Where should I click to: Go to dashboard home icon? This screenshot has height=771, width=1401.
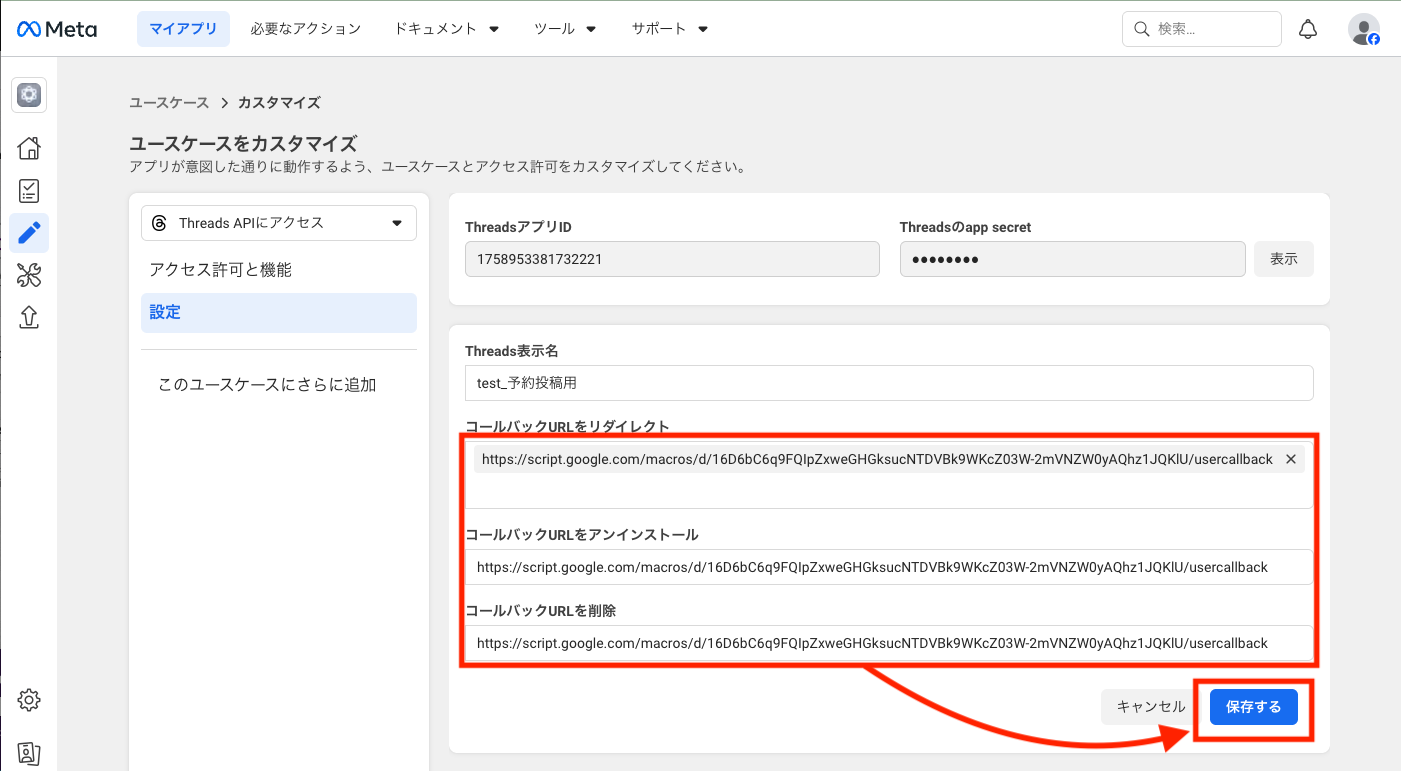coord(29,148)
